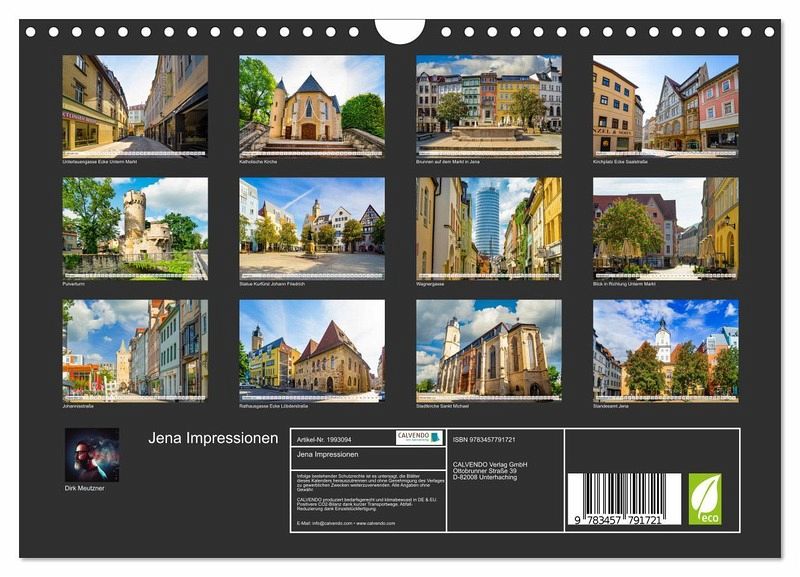Click caption 'Kirchplatz Ecke Saalstraße'
Screen dimensions: 800x577
pyautogui.click(x=620, y=162)
